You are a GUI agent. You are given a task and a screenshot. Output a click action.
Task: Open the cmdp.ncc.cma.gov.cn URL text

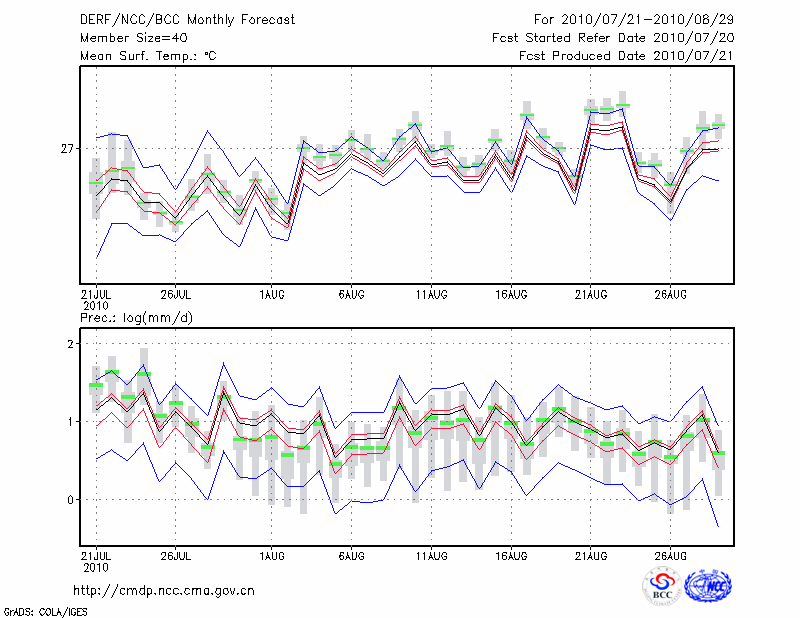coord(164,590)
